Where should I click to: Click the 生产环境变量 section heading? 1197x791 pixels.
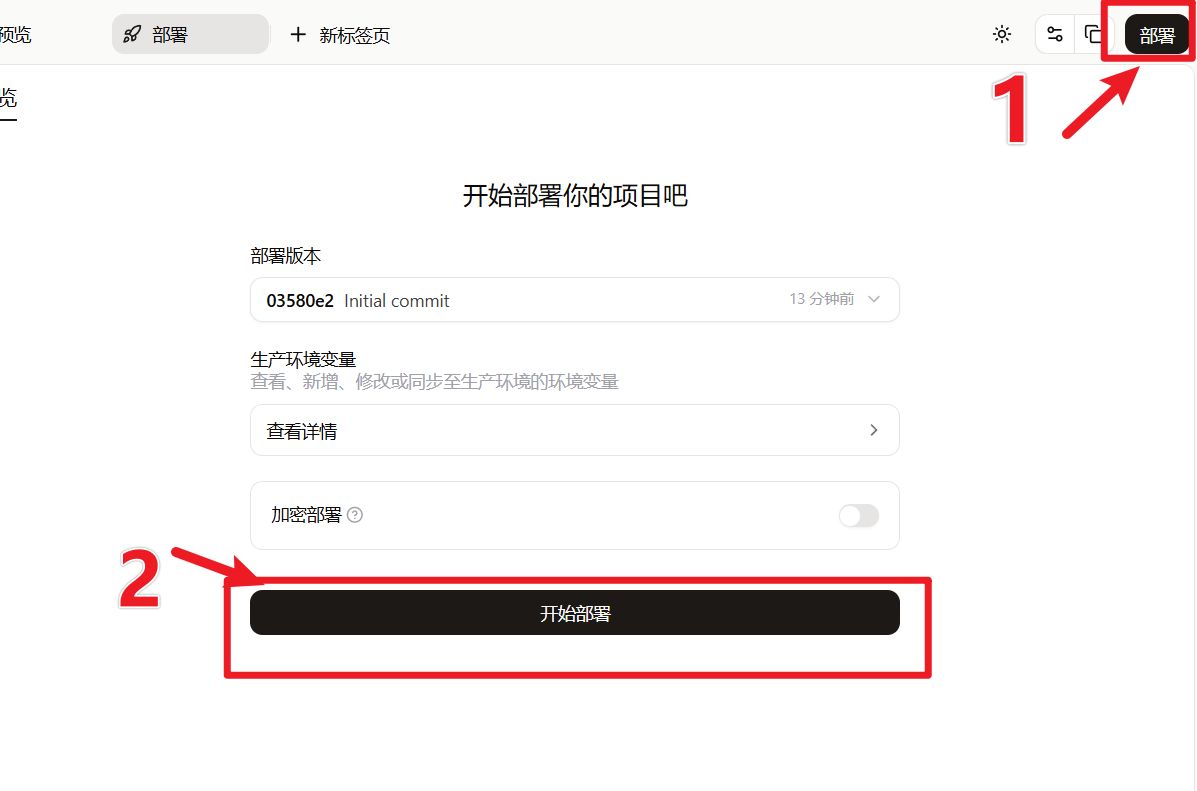[x=303, y=360]
